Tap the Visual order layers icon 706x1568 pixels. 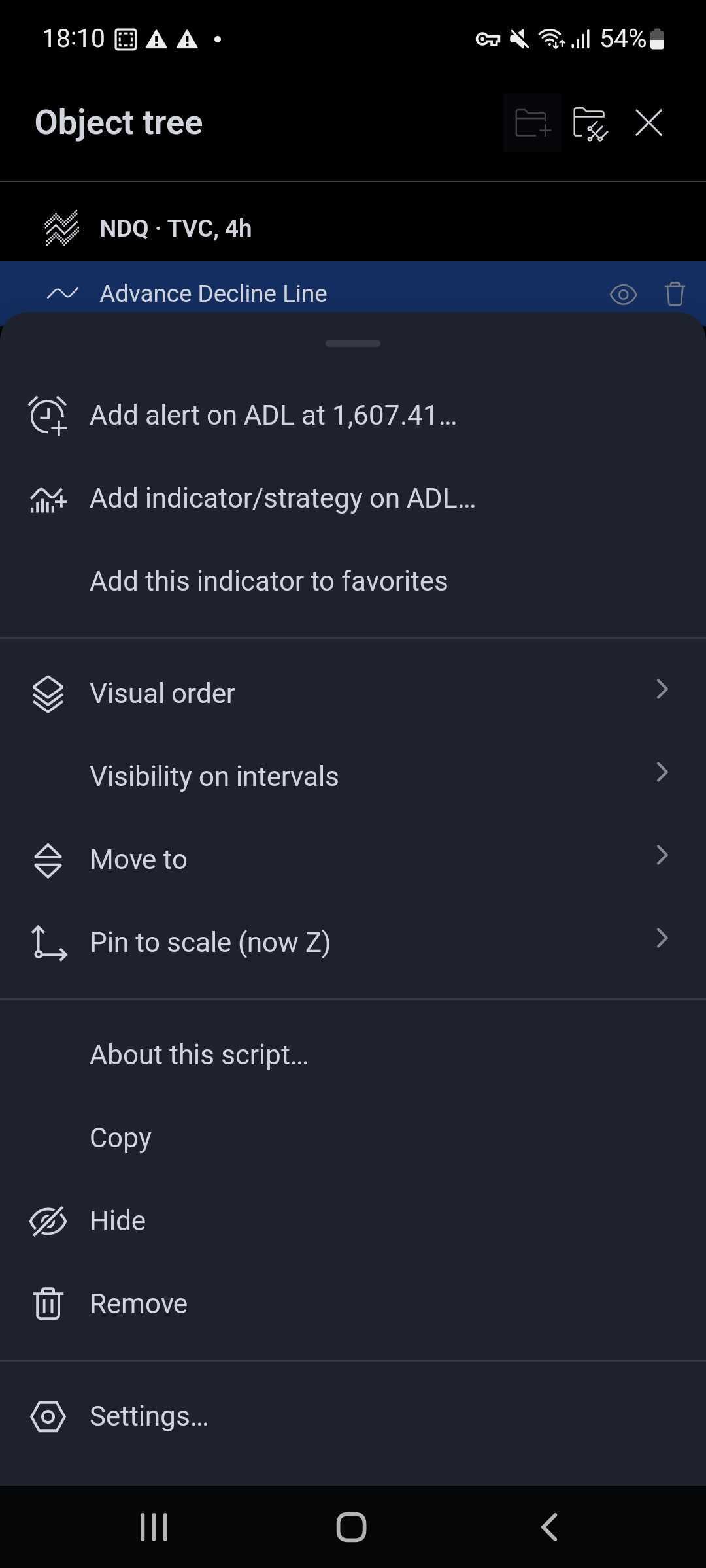click(x=48, y=694)
